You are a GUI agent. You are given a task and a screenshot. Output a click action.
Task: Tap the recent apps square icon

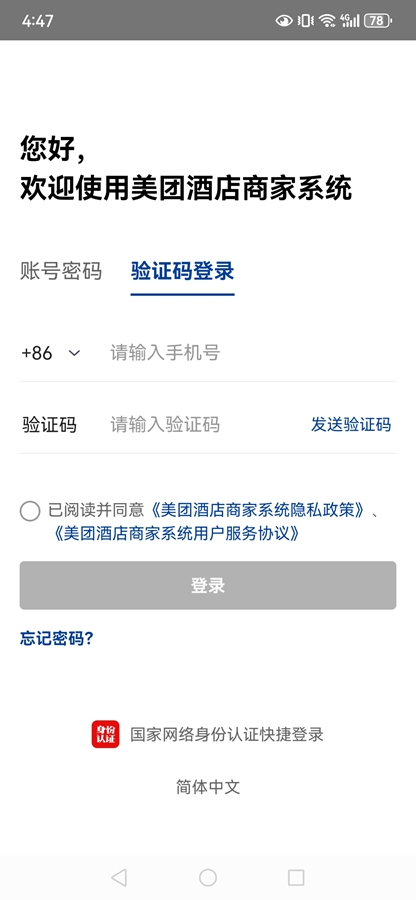[296, 877]
